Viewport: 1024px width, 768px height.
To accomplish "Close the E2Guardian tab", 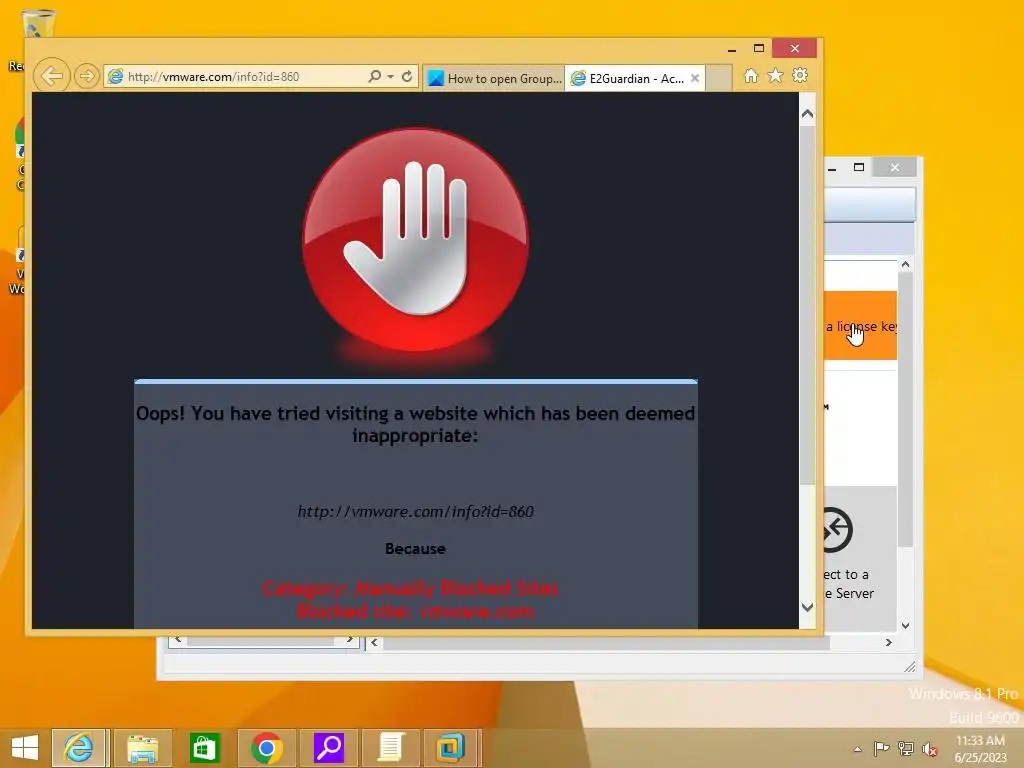I will tap(695, 78).
